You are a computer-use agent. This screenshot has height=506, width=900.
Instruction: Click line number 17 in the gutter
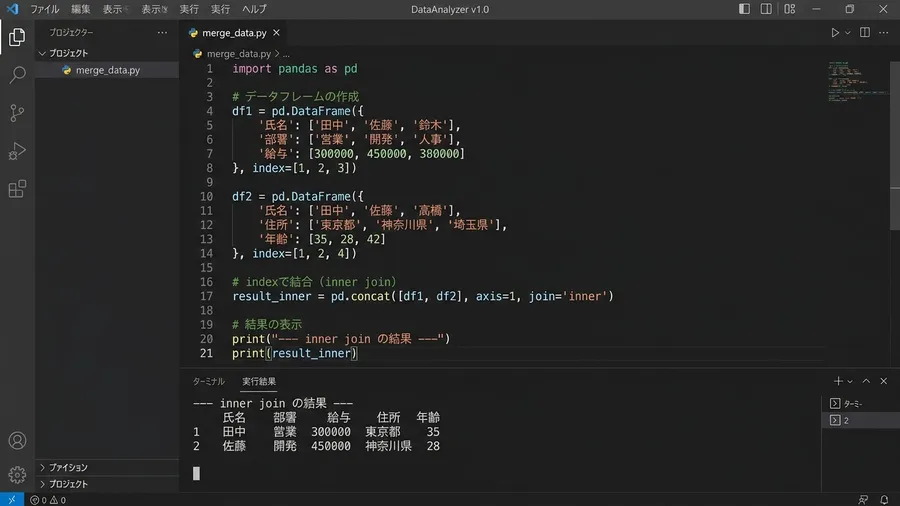pyautogui.click(x=206, y=296)
